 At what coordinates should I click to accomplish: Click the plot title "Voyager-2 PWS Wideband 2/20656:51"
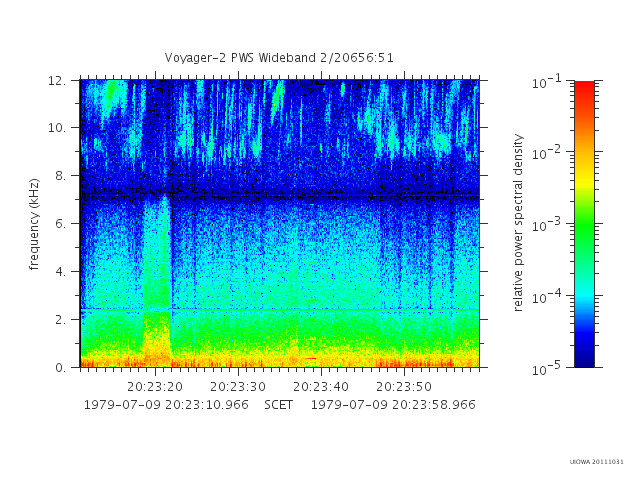(x=279, y=58)
